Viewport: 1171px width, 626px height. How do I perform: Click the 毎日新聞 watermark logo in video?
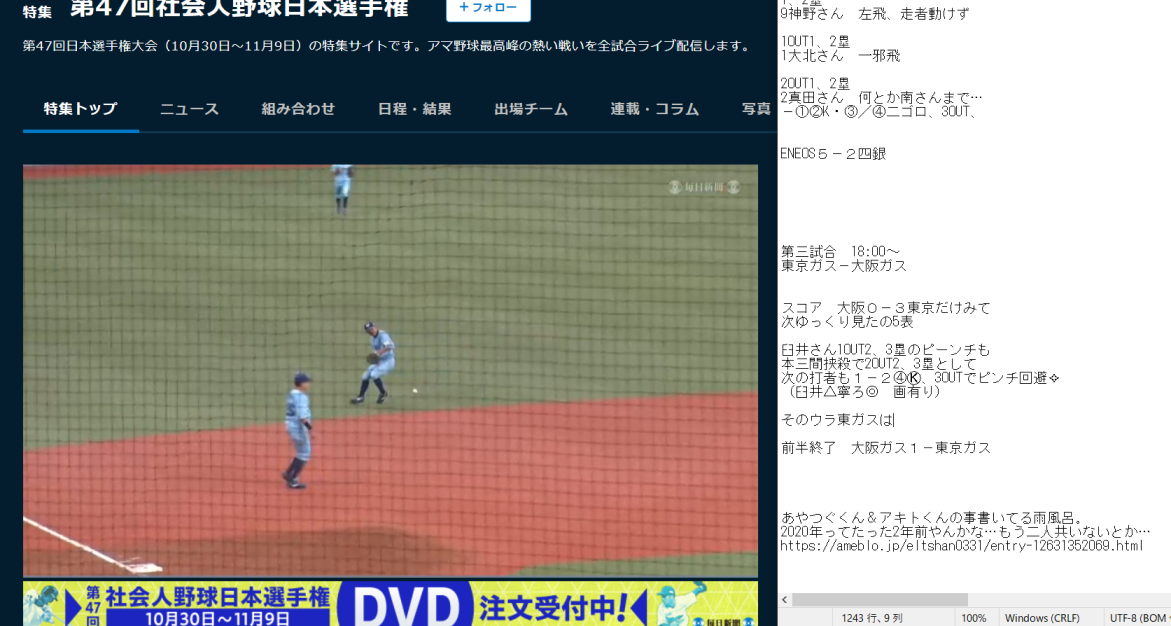[x=704, y=188]
